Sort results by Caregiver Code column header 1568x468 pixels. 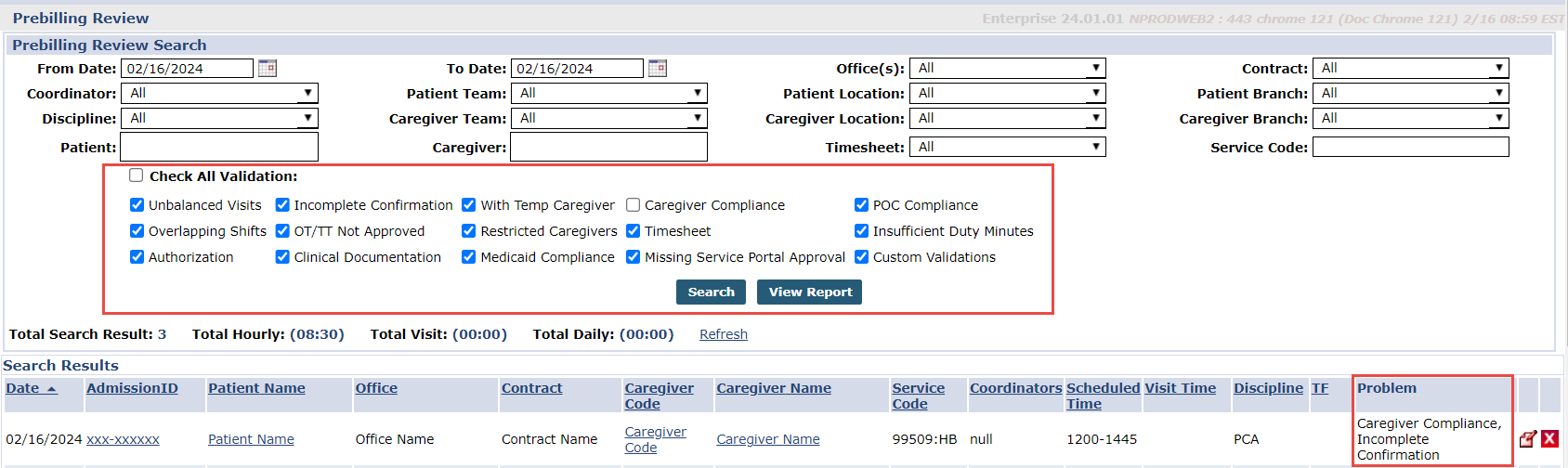pyautogui.click(x=659, y=396)
